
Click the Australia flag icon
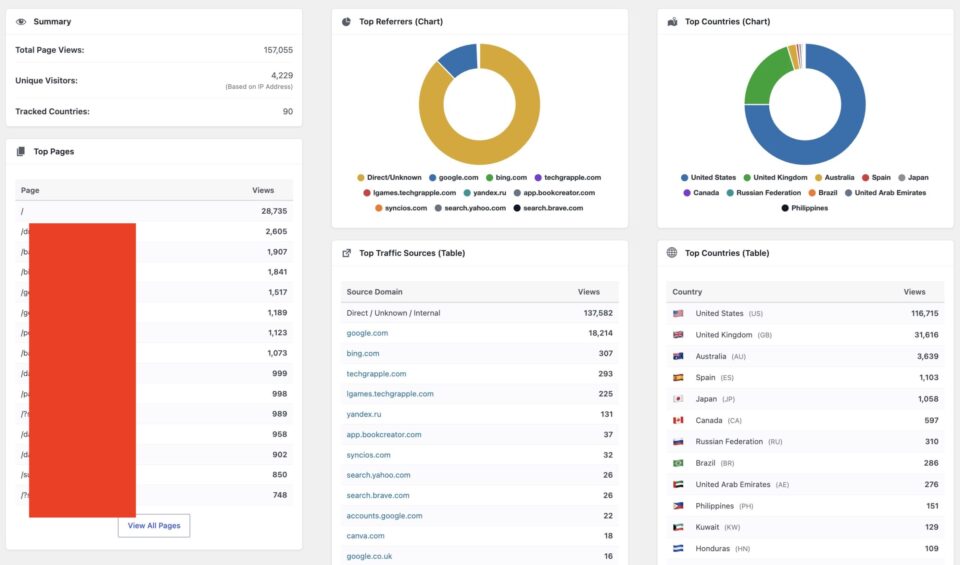click(x=678, y=356)
